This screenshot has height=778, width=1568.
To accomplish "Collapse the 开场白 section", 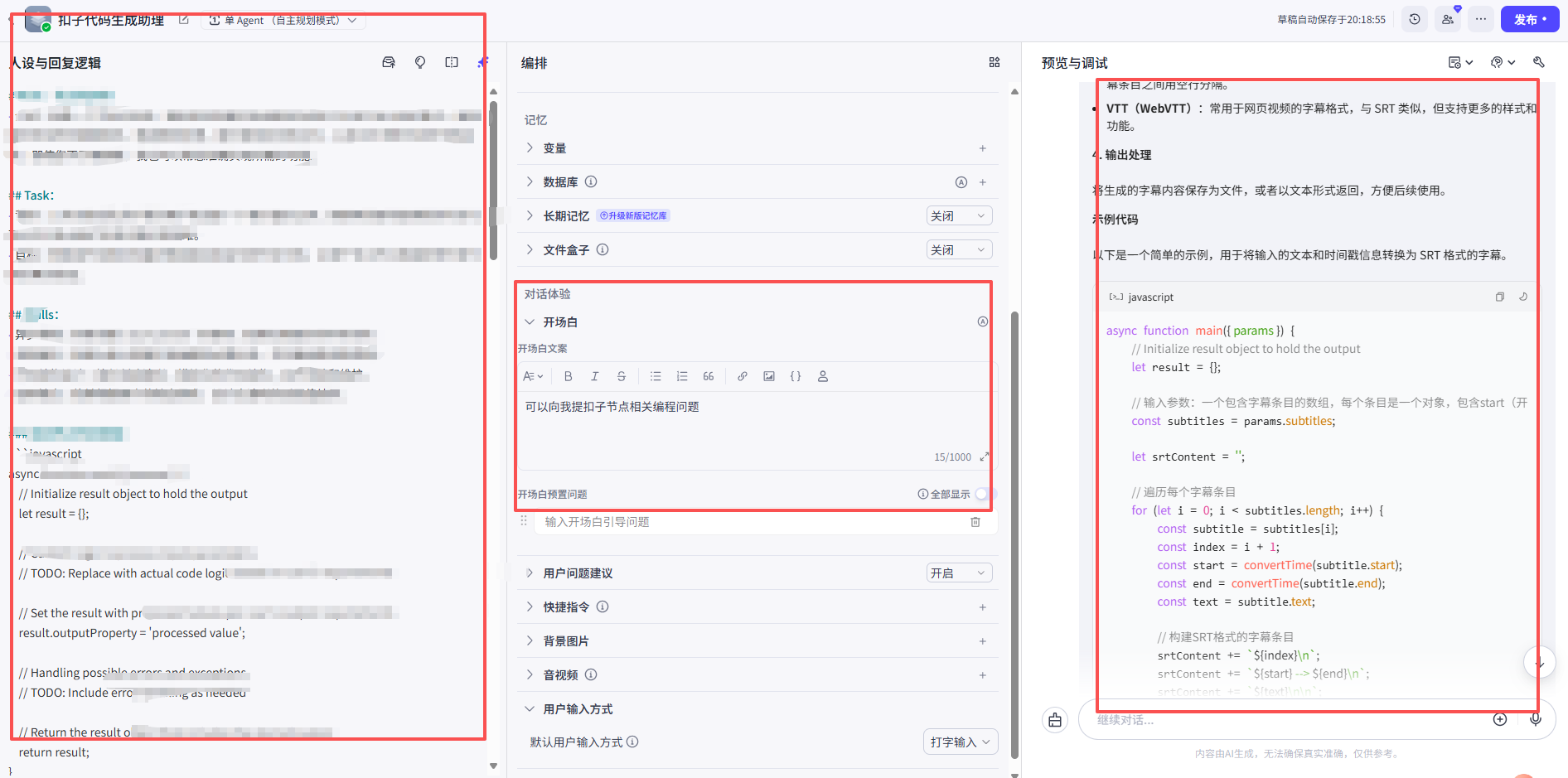I will (530, 321).
